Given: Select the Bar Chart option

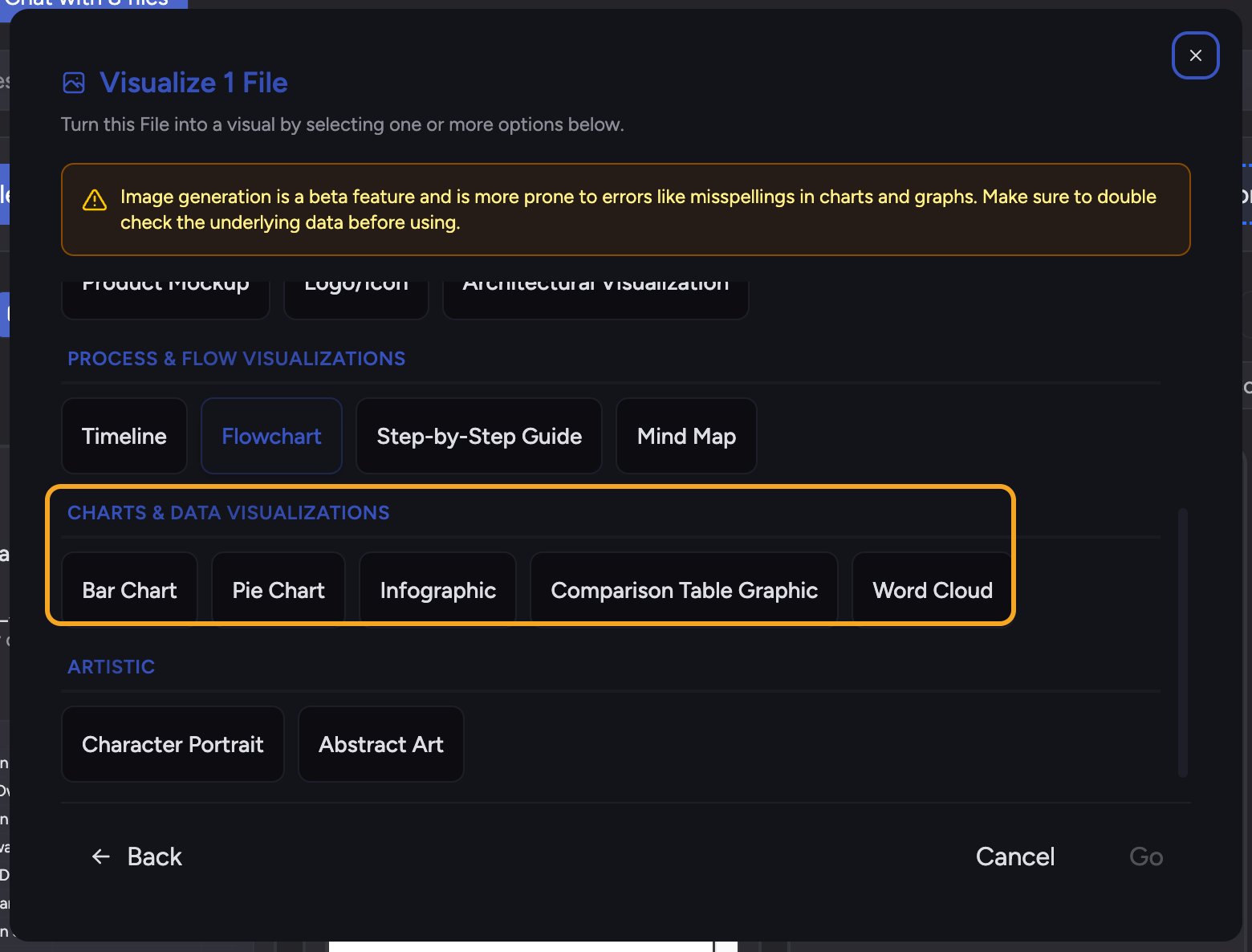Looking at the screenshot, I should [129, 588].
